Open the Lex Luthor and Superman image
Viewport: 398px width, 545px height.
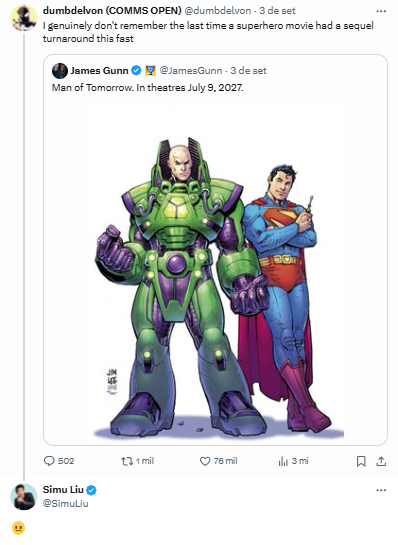coord(215,271)
